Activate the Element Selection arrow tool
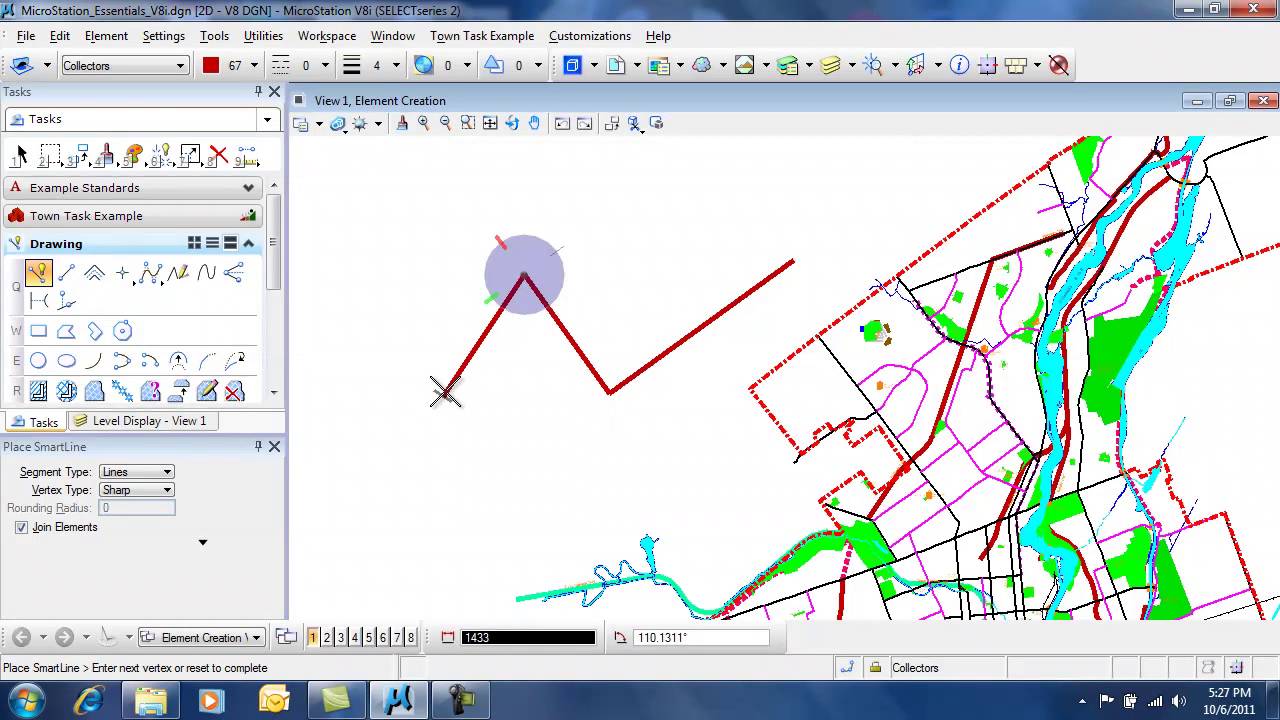 (x=20, y=156)
